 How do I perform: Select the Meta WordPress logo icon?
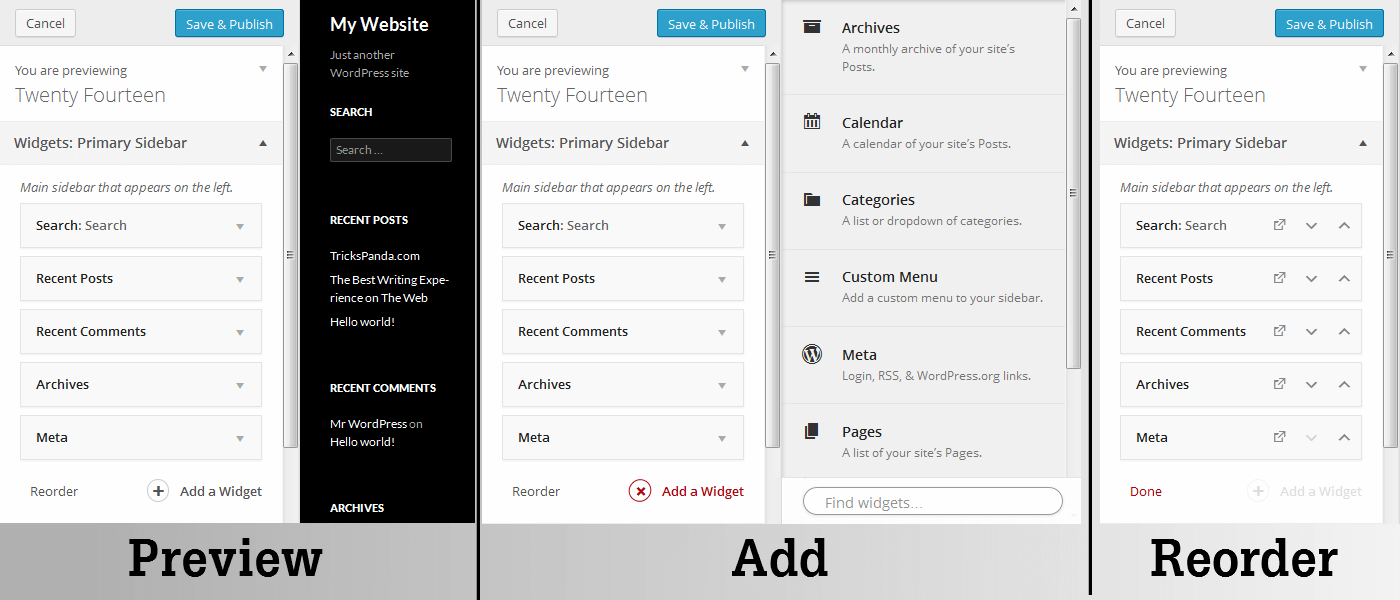tap(812, 354)
